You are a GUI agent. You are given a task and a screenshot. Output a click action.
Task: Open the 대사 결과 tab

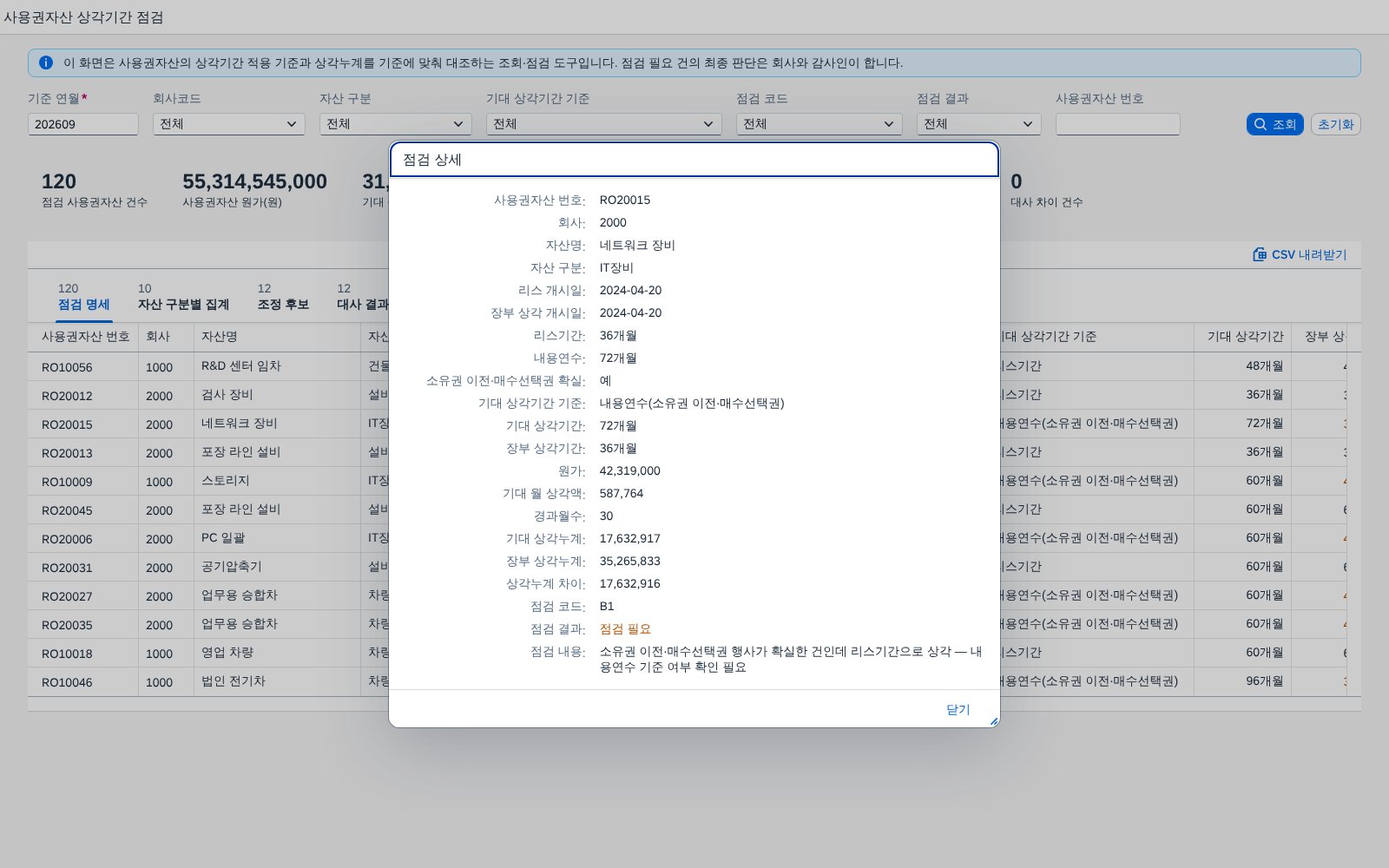(x=363, y=297)
